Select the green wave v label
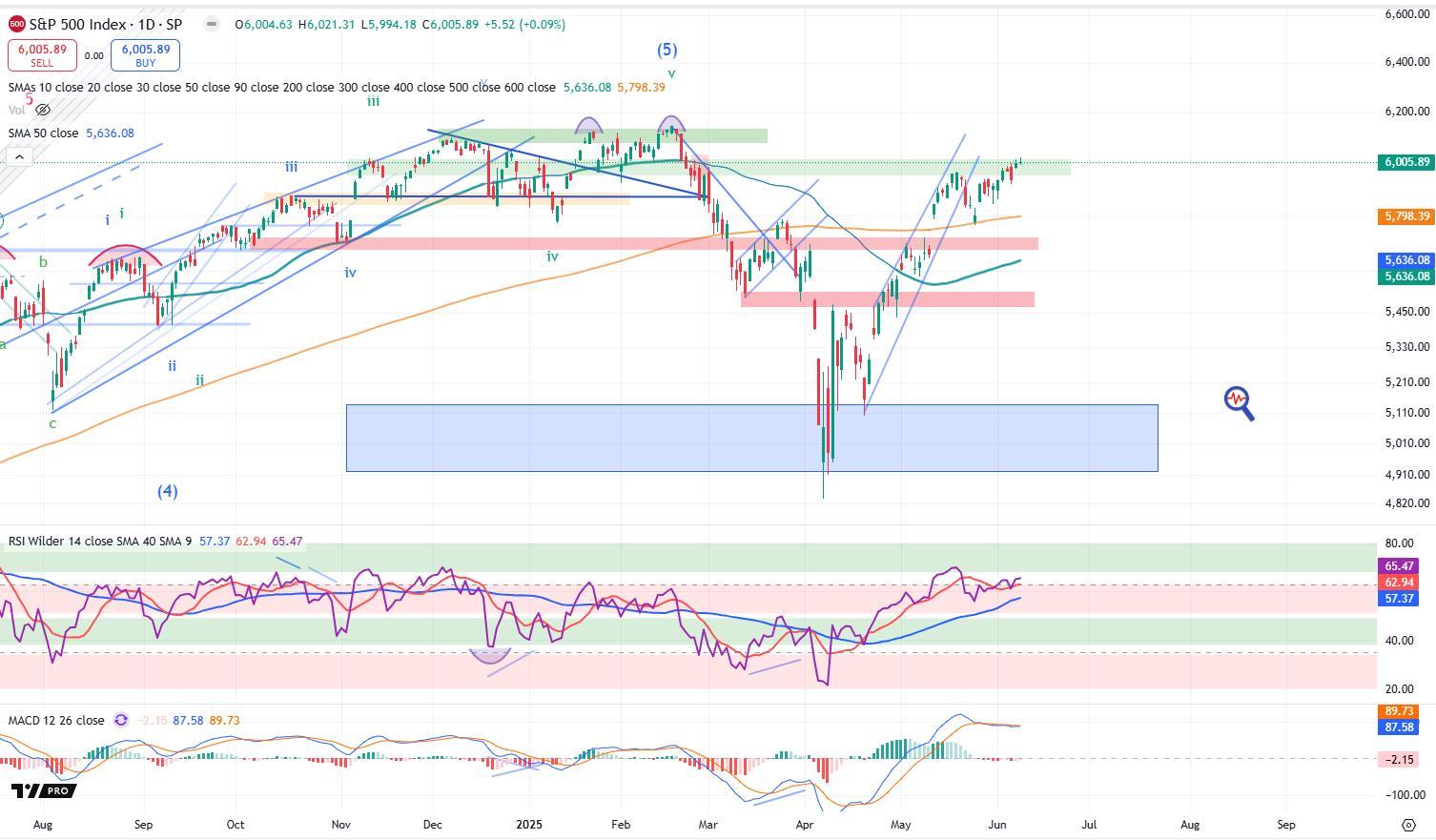The width and height of the screenshot is (1436, 840). pos(671,73)
